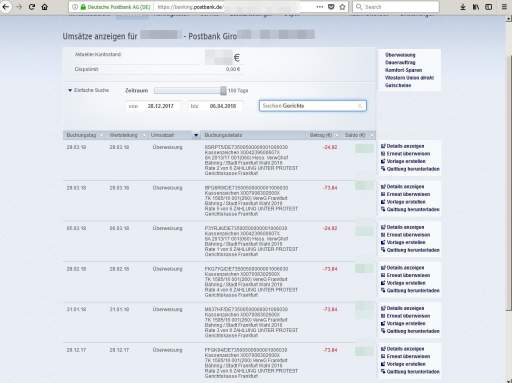Quittung herunterladen for the 28.12.17 transaction
Viewport: 512px width, 383px height.
(410, 372)
